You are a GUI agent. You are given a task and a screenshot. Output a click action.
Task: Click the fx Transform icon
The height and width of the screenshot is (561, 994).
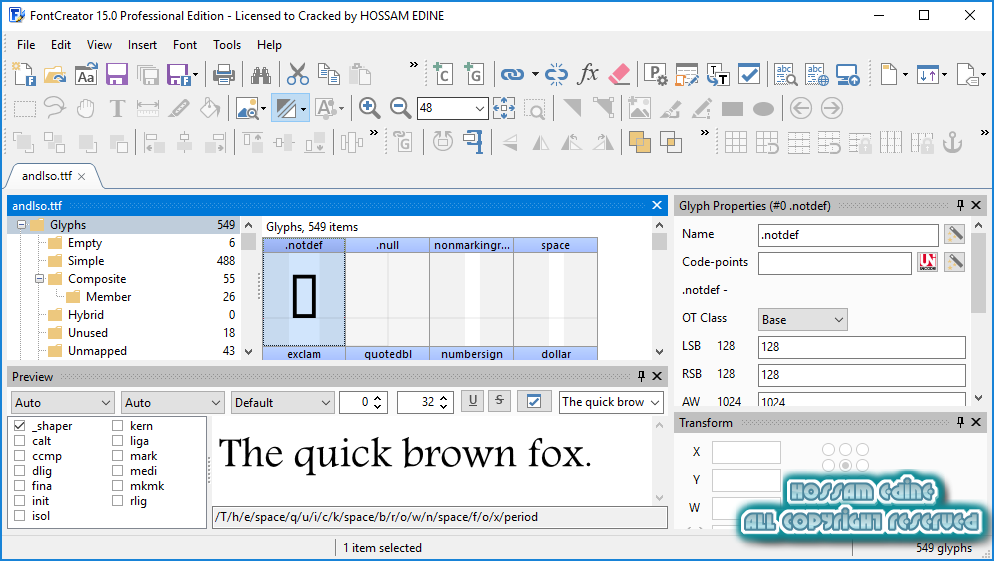point(588,74)
